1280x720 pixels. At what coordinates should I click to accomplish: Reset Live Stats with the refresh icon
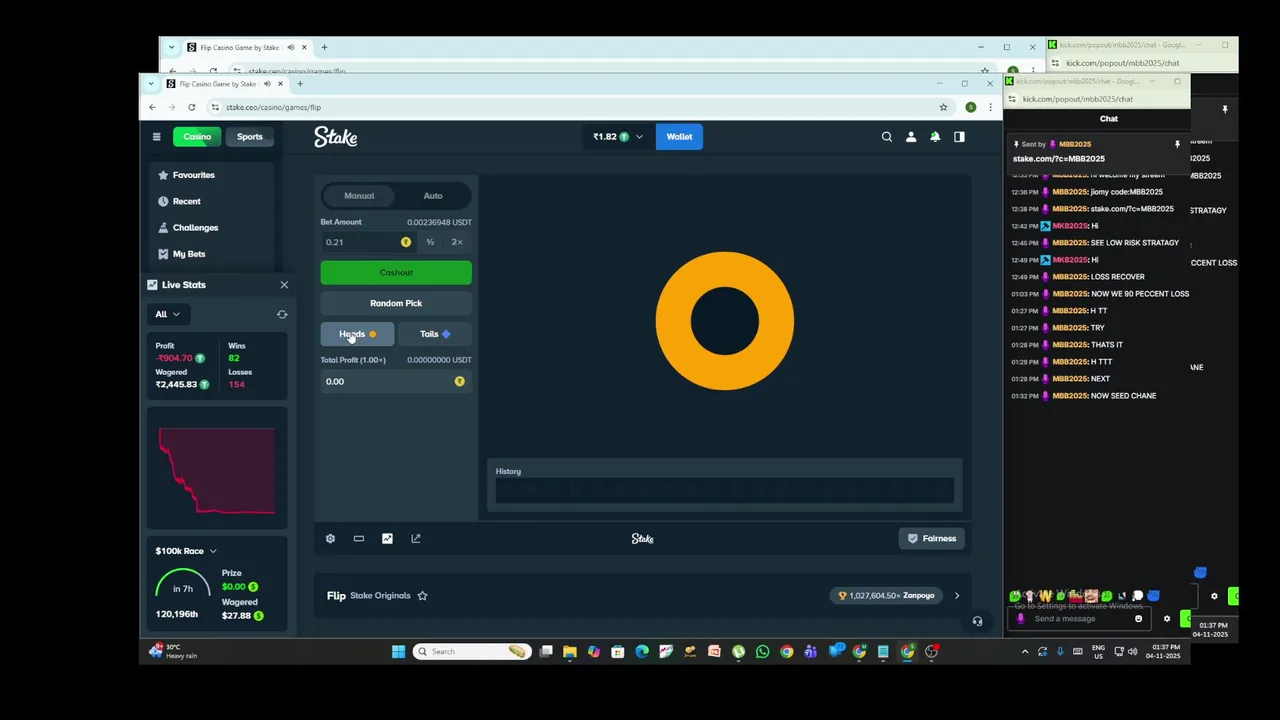(282, 314)
